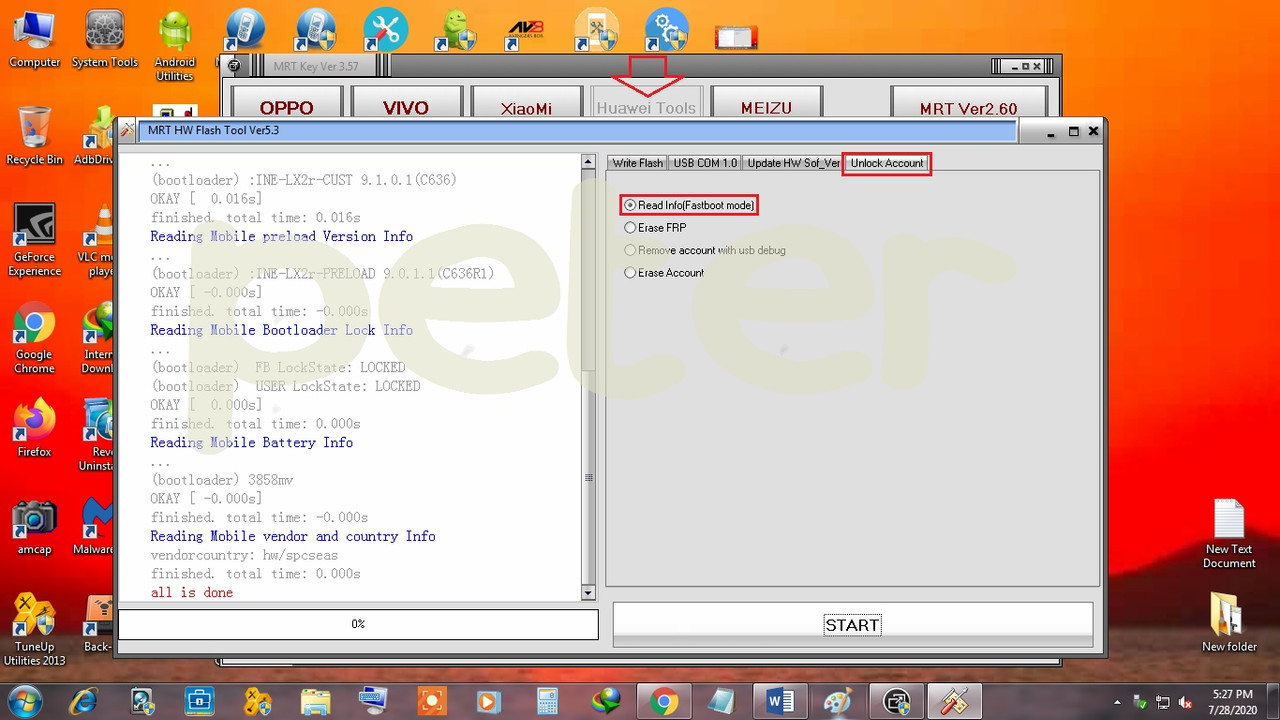Open the Paint taskbar icon
The height and width of the screenshot is (720, 1280).
tap(837, 700)
